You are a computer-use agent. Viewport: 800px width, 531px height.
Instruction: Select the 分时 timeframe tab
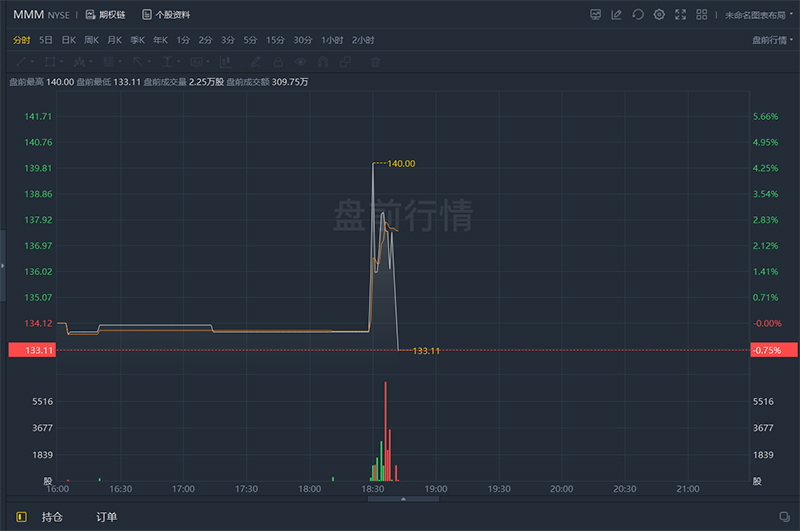click(x=22, y=40)
